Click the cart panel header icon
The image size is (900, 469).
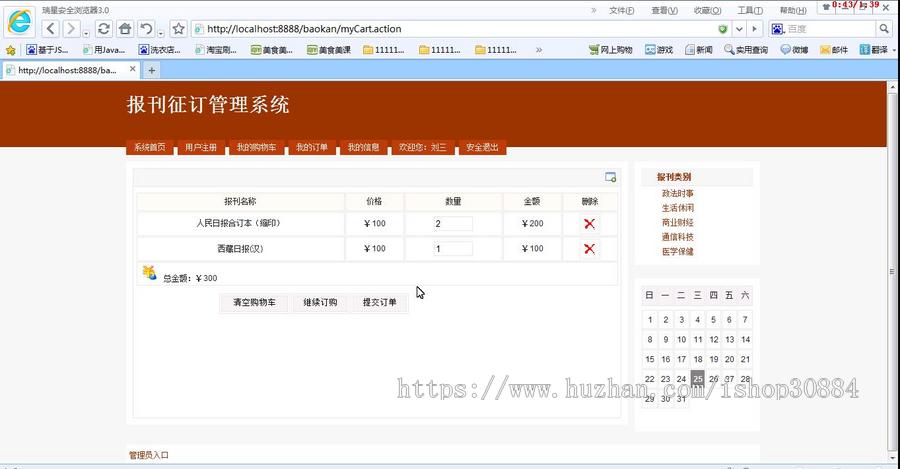point(611,177)
